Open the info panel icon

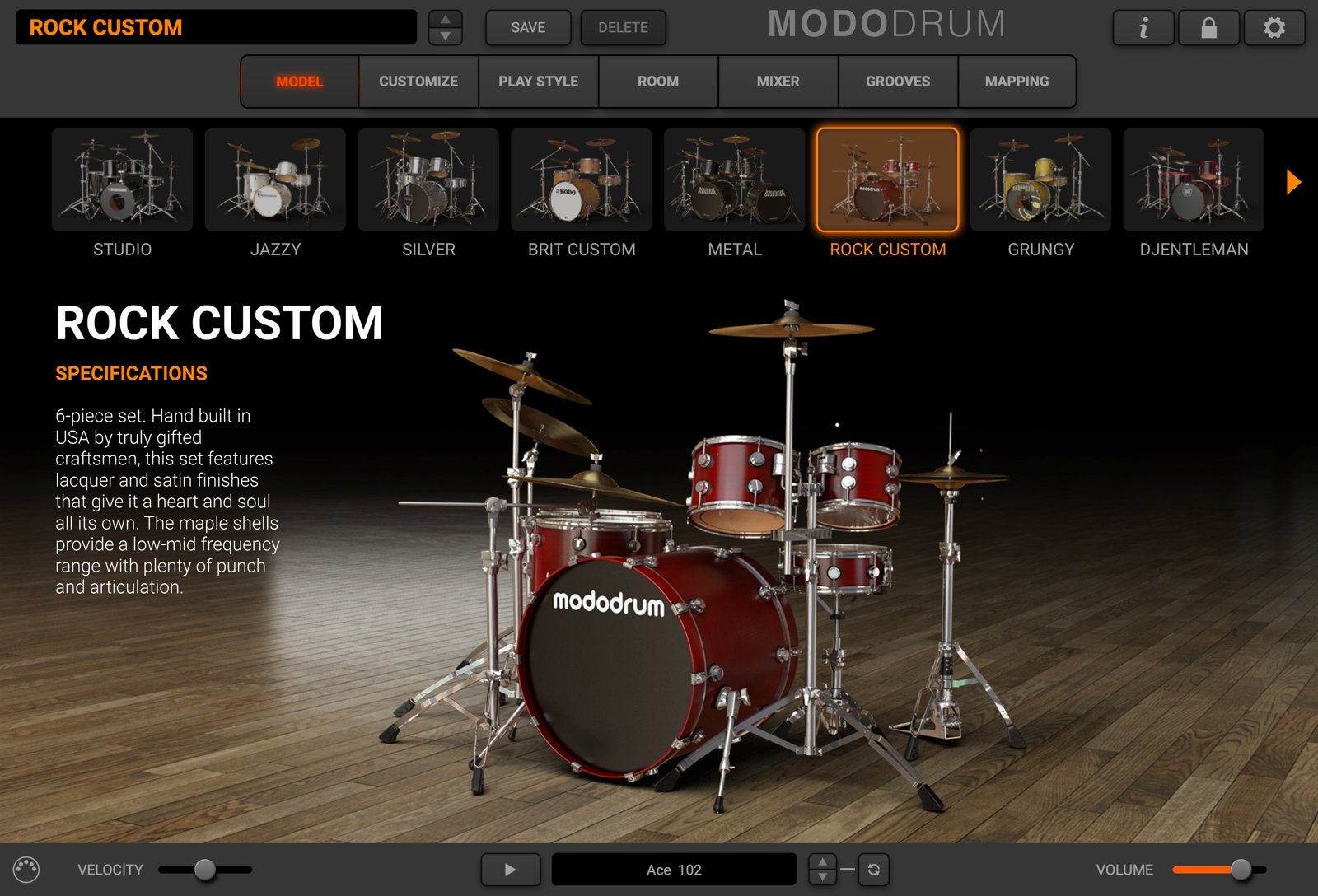coord(1143,28)
